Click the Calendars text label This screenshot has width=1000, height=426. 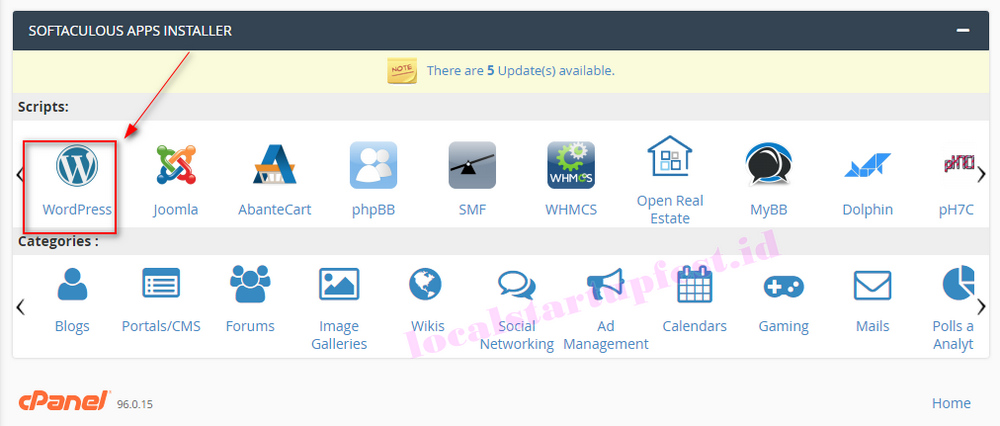(695, 327)
